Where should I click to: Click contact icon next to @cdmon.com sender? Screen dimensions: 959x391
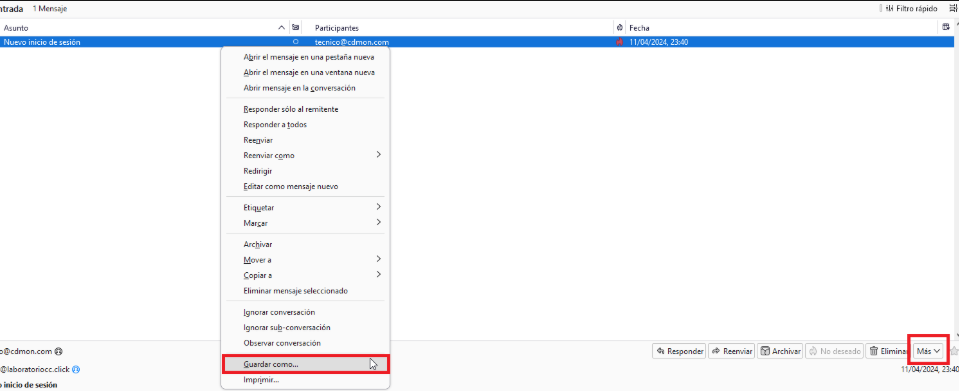point(59,351)
